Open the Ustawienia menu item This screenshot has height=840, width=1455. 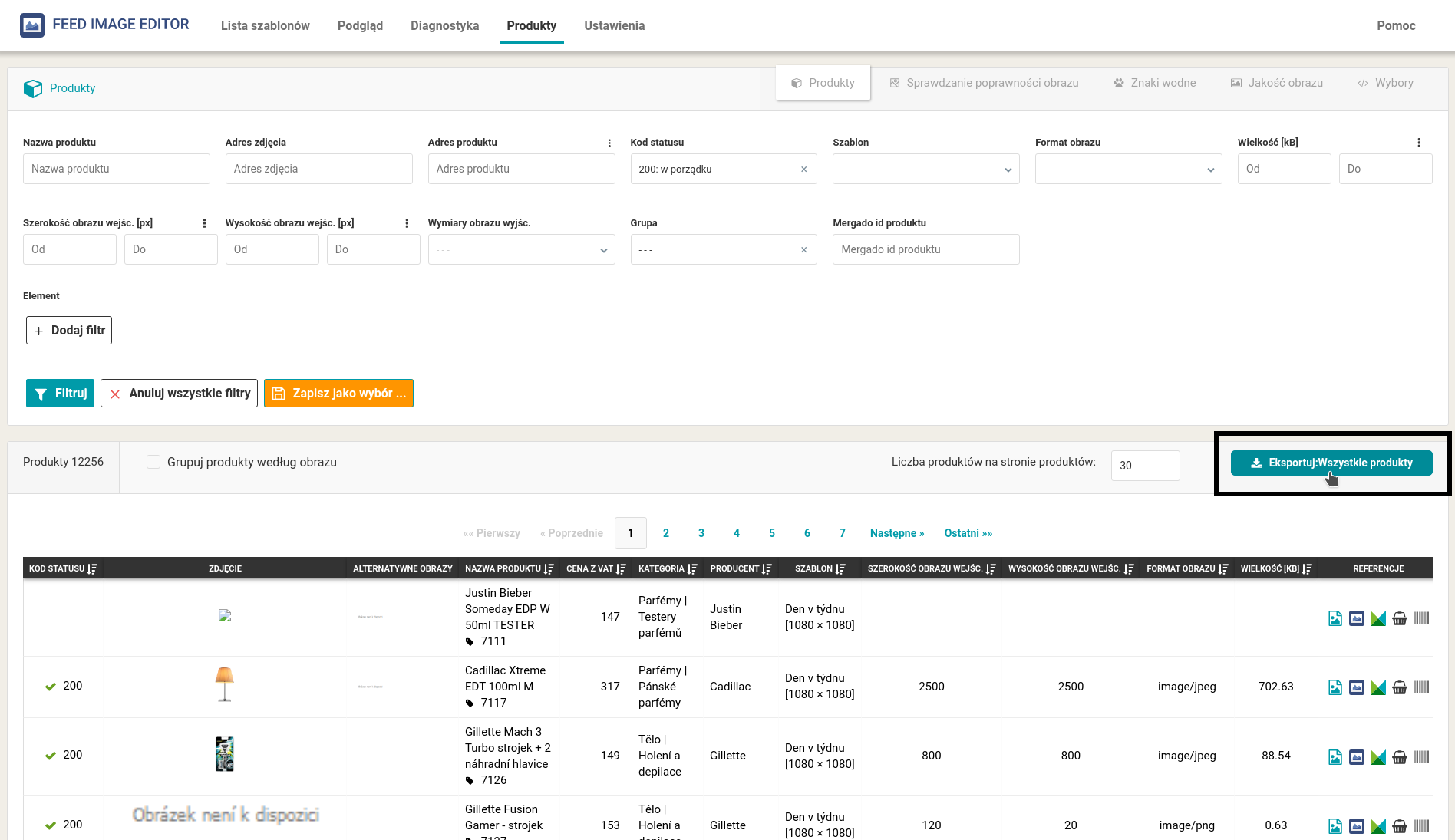click(614, 25)
